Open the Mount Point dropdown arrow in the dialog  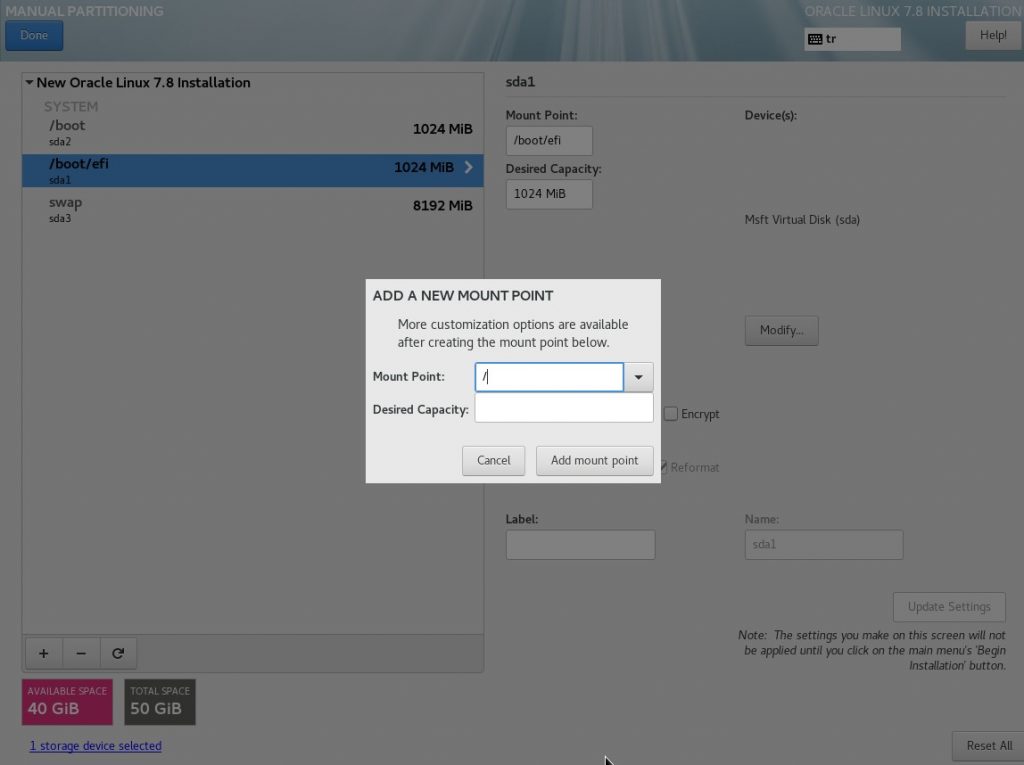(639, 377)
